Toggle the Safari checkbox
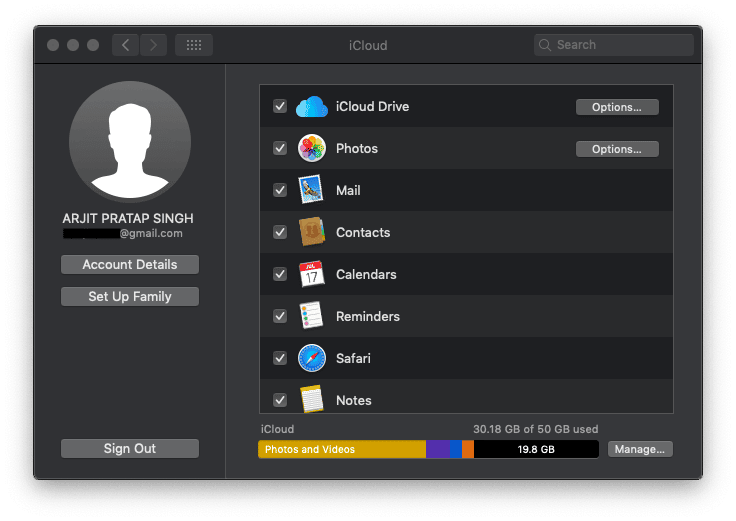The width and height of the screenshot is (736, 521). click(280, 358)
